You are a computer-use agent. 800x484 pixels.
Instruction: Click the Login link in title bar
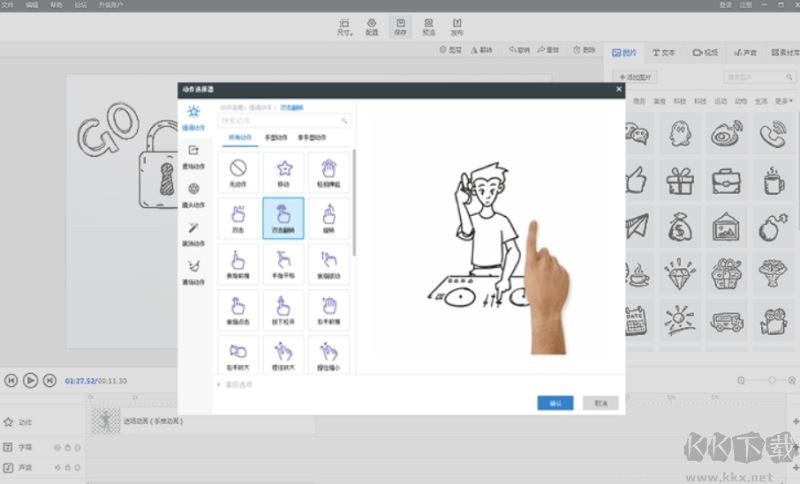(726, 5)
